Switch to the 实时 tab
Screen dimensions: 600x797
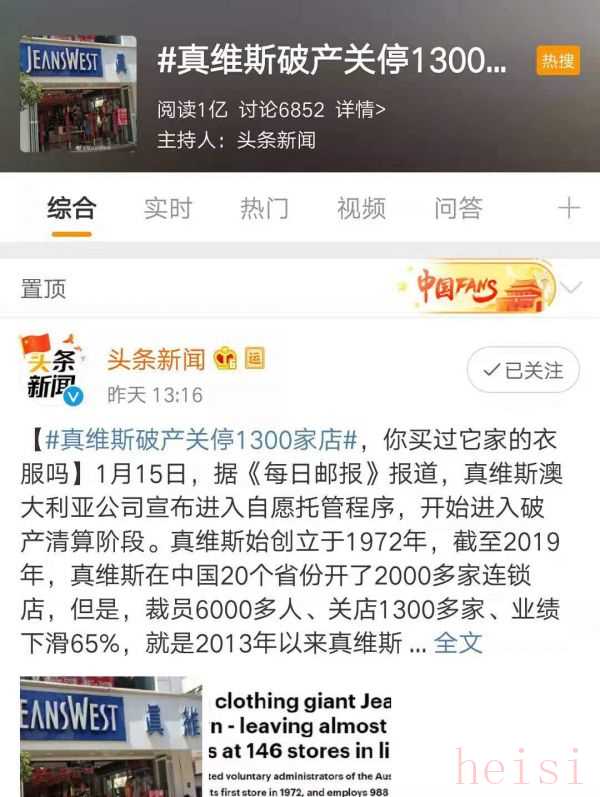coord(168,208)
